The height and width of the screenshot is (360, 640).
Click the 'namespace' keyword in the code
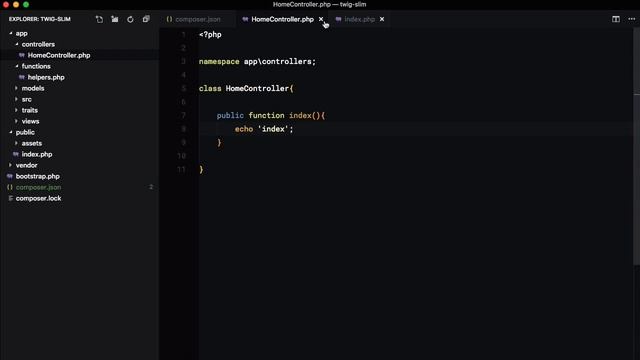click(219, 62)
